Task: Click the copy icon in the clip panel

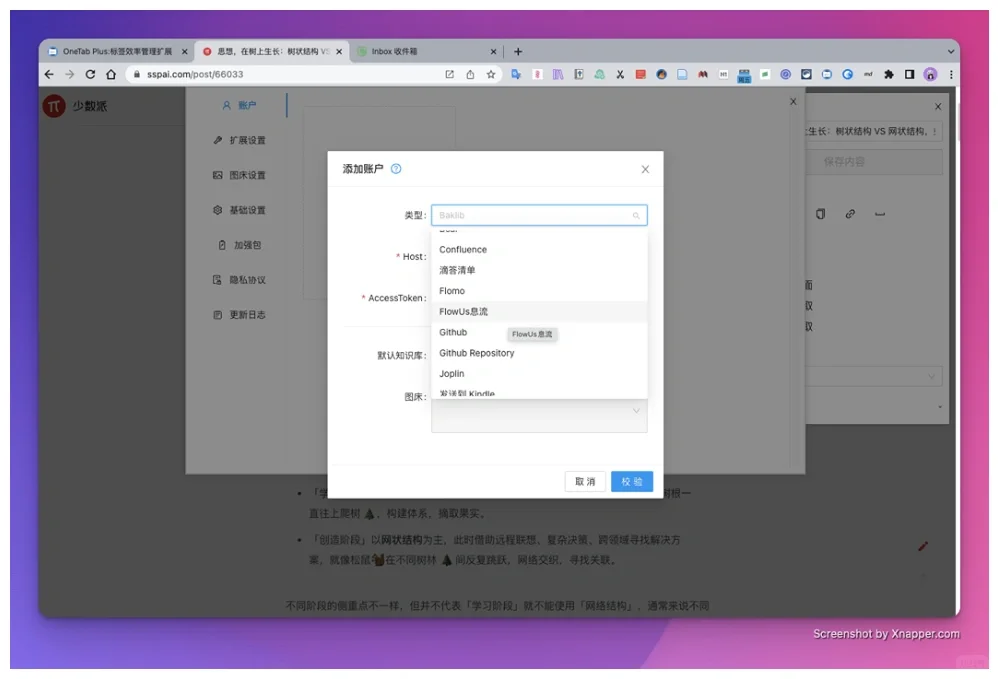Action: tap(822, 213)
